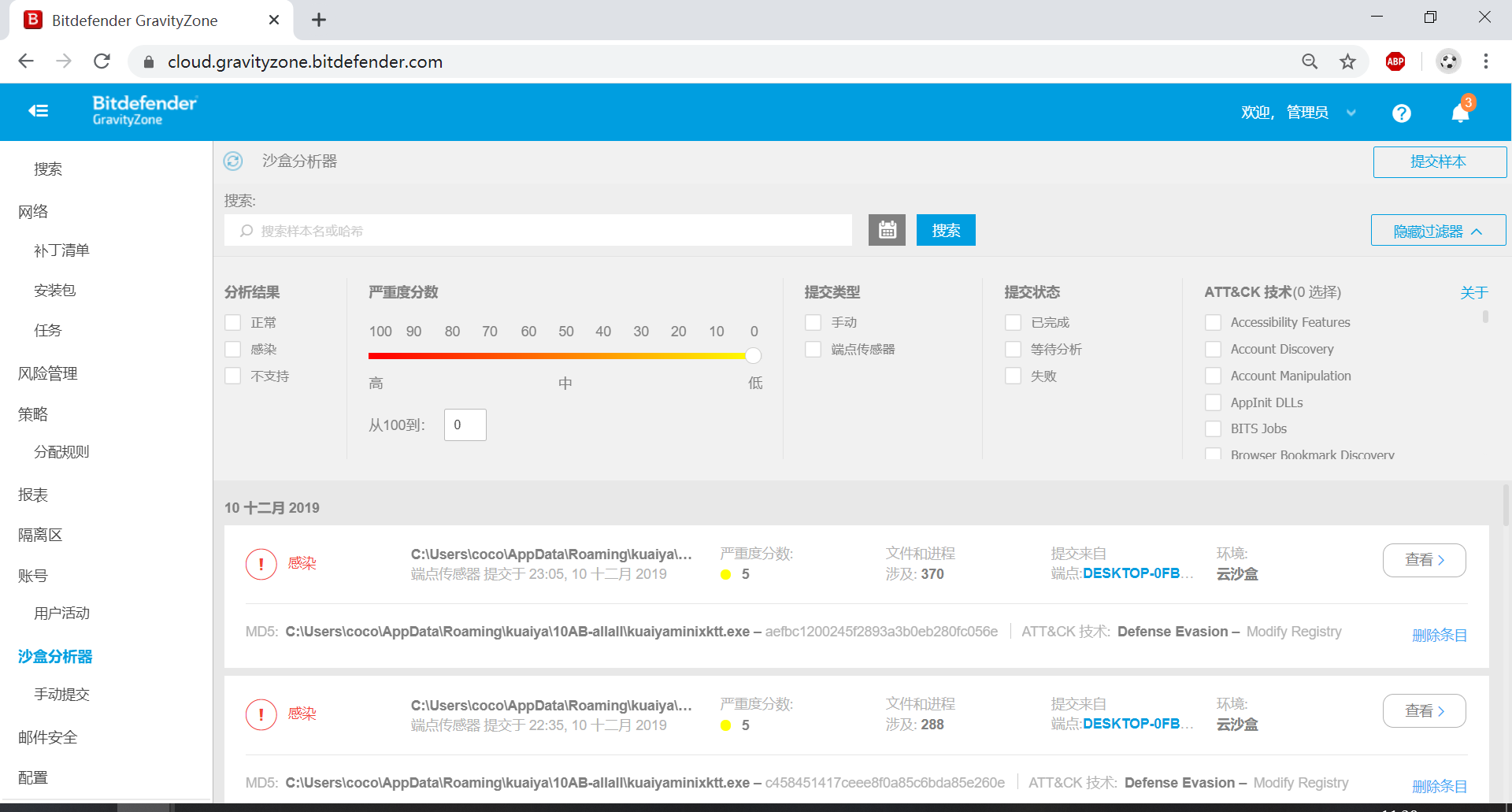This screenshot has height=812, width=1512.
Task: Check the 已完成 submission status filter
Action: pos(1014,323)
